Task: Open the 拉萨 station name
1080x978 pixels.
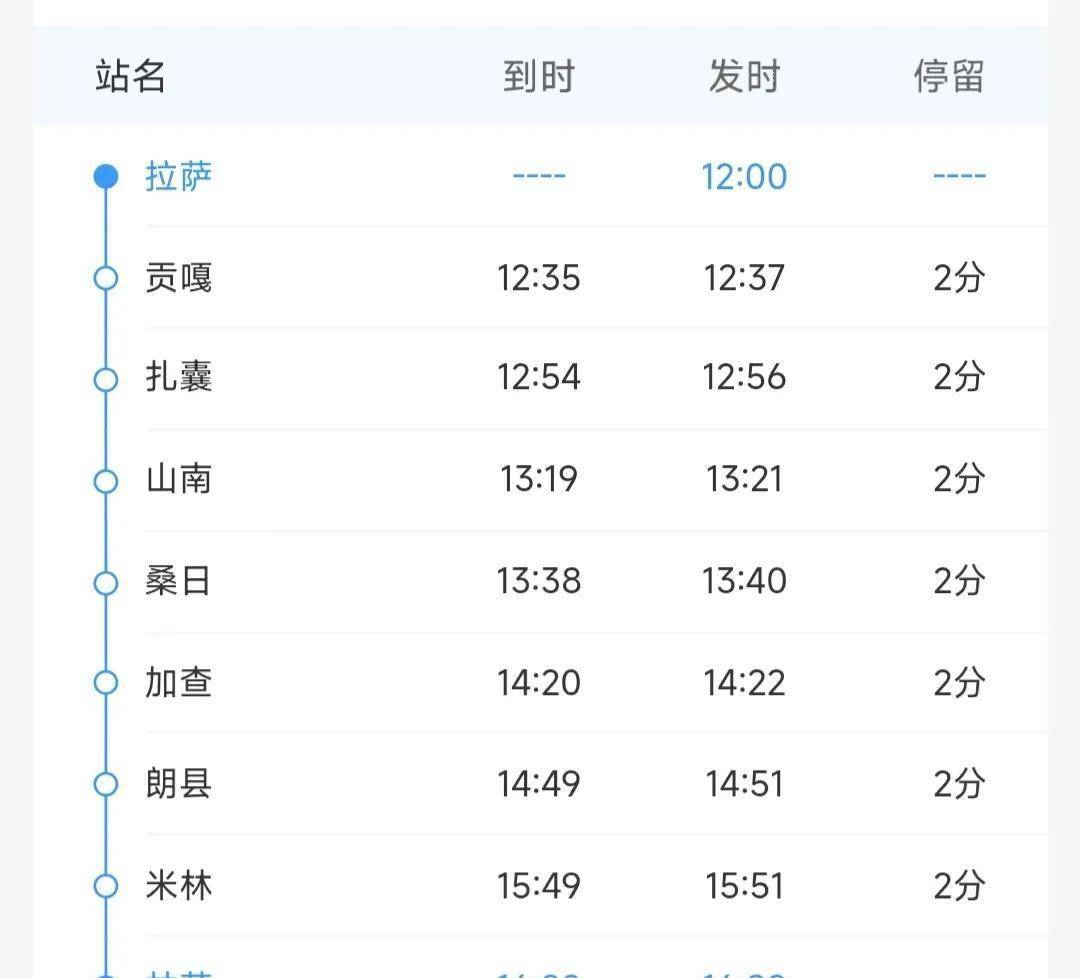Action: pyautogui.click(x=179, y=177)
